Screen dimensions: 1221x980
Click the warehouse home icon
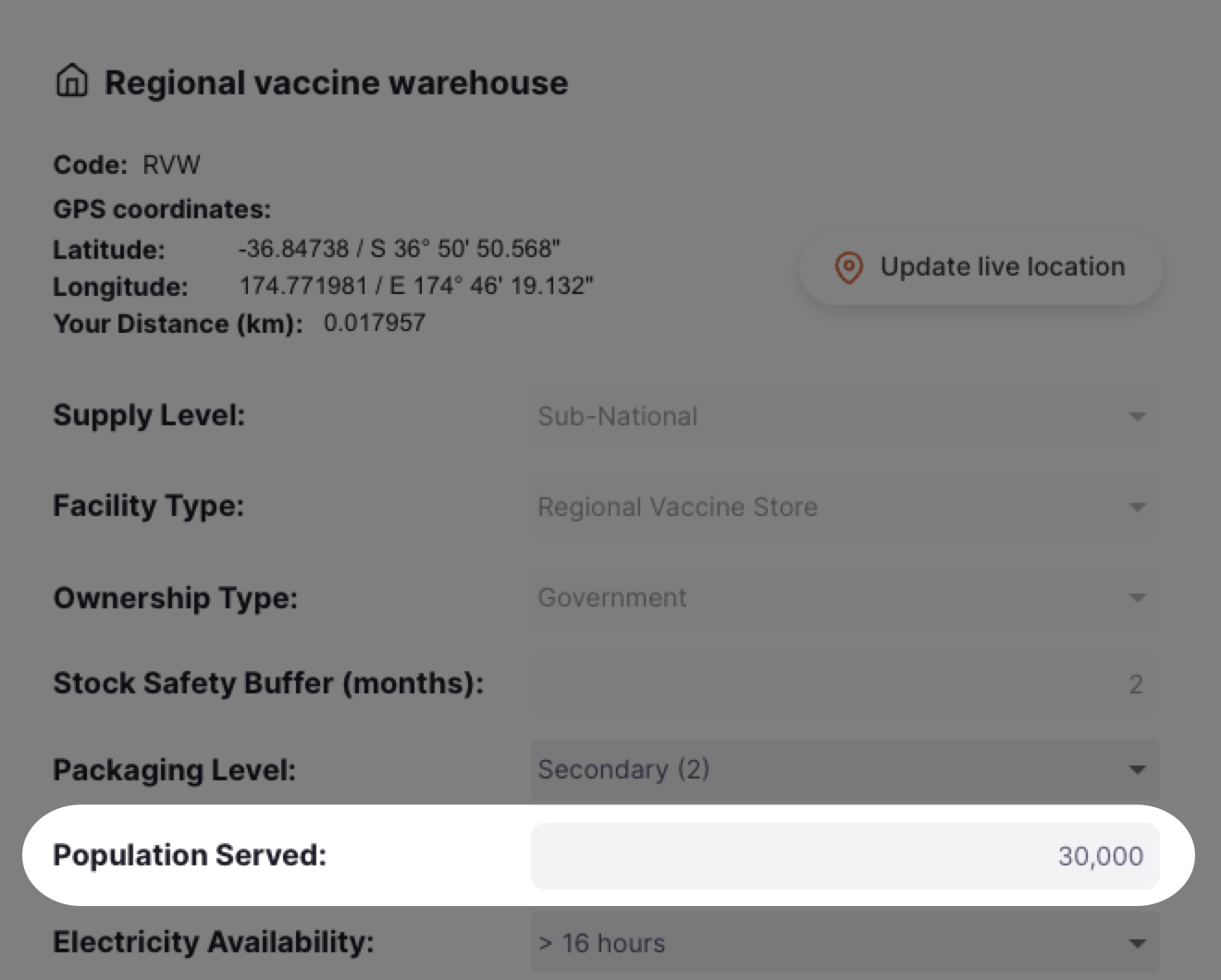pyautogui.click(x=72, y=80)
